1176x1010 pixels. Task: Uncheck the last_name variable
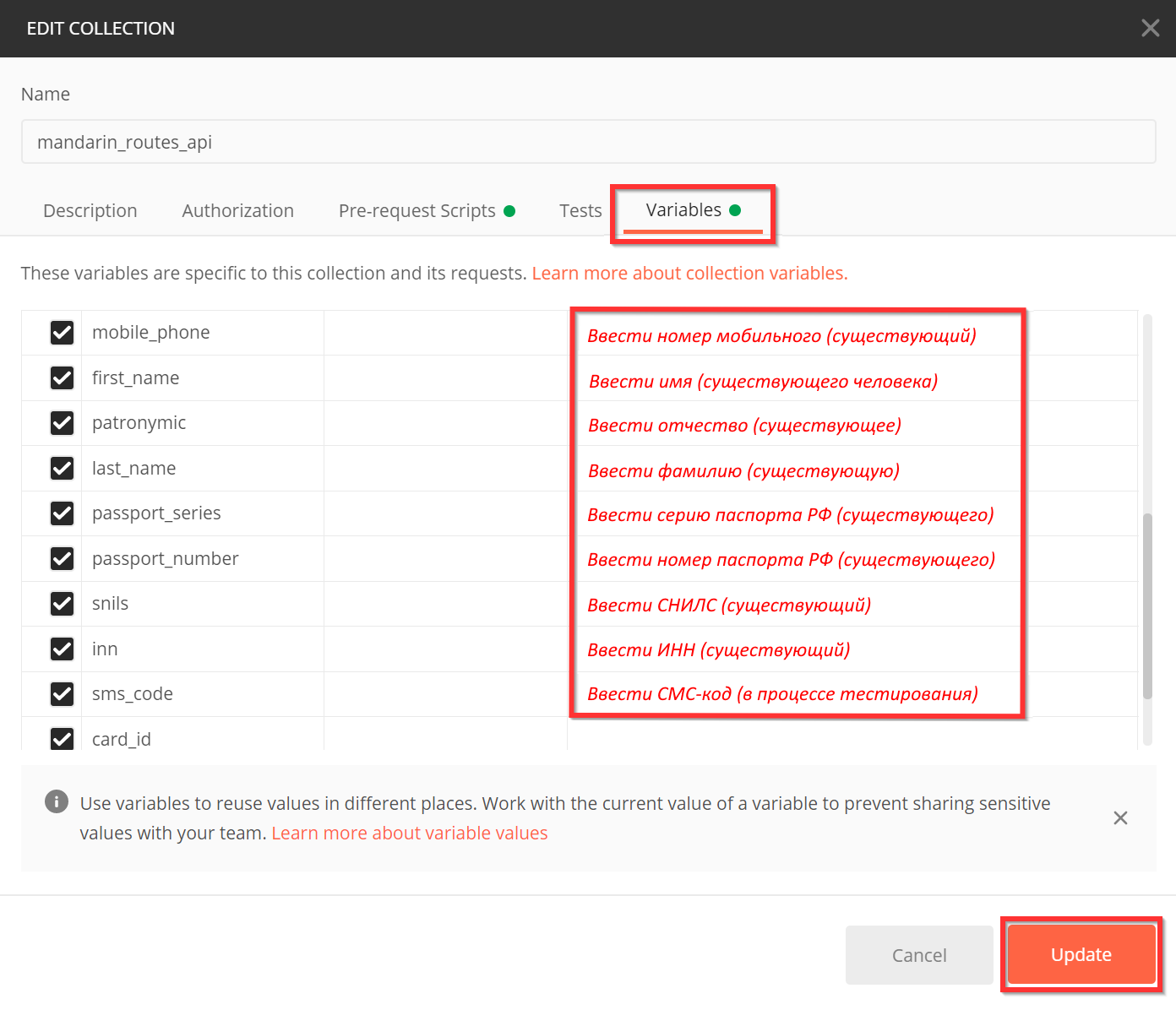63,468
